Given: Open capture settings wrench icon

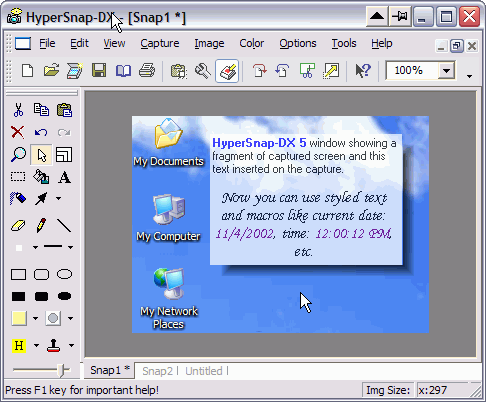Looking at the screenshot, I should coord(203,71).
